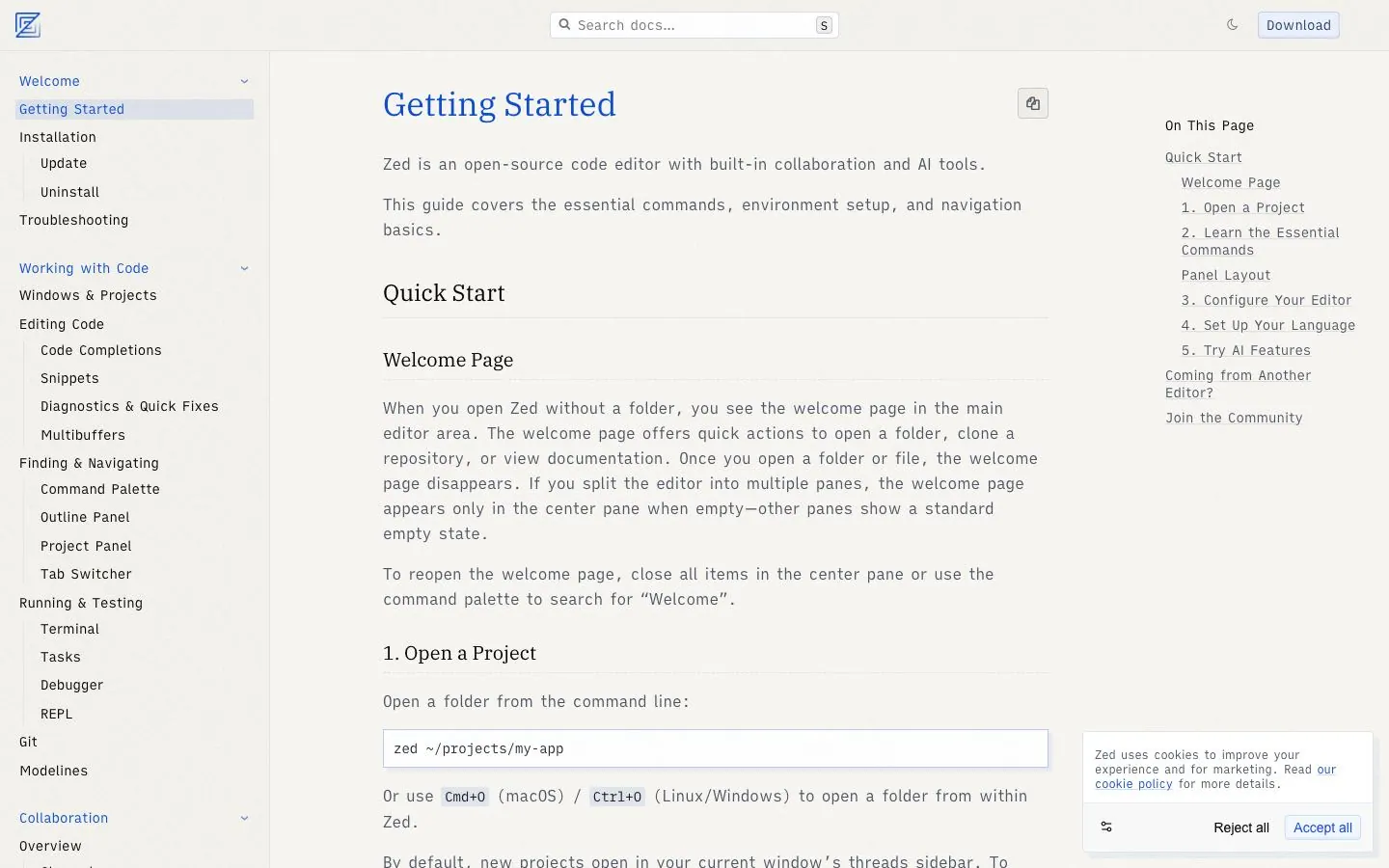Jump to Join the Community
The image size is (1389, 868).
pos(1234,418)
